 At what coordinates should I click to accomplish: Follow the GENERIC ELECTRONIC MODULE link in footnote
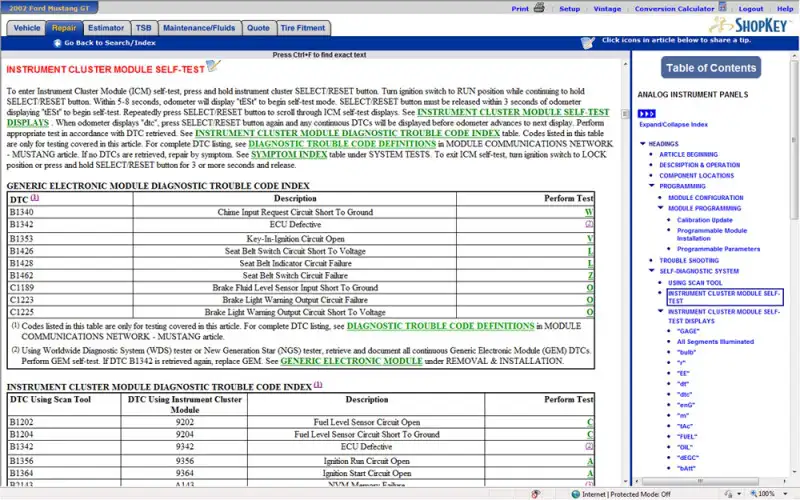[x=352, y=361]
